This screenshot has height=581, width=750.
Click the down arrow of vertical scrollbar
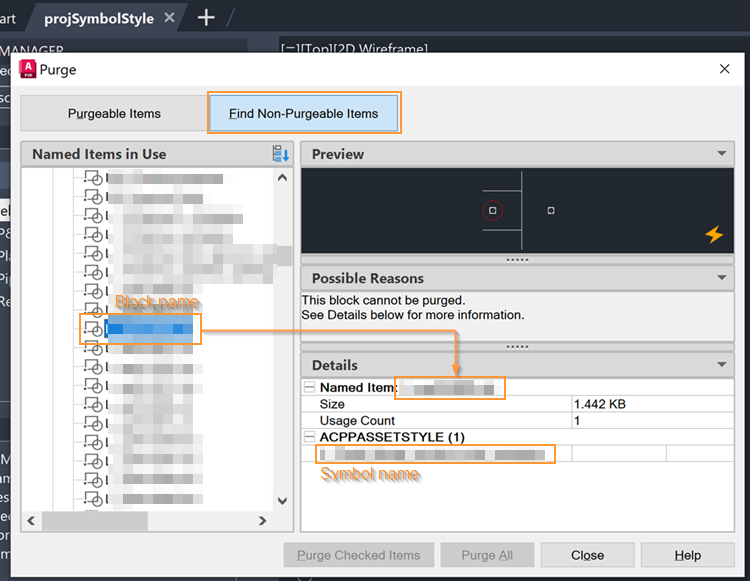[x=282, y=501]
